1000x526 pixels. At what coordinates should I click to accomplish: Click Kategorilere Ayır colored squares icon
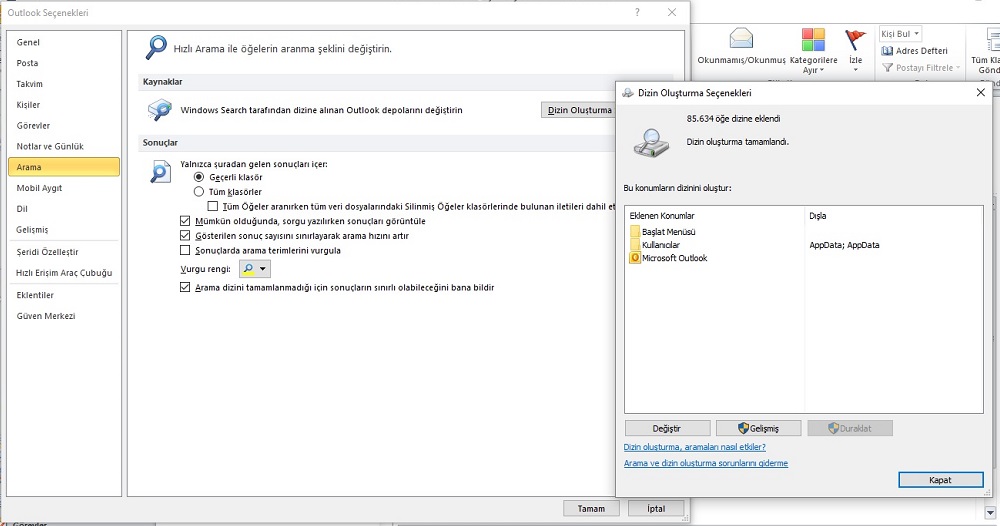click(x=813, y=40)
